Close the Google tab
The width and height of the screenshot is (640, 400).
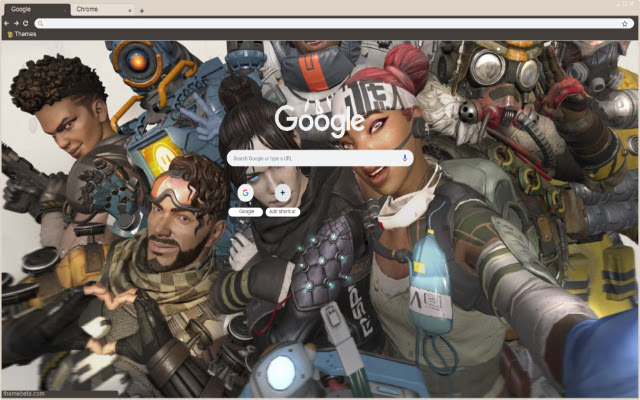[x=65, y=11]
